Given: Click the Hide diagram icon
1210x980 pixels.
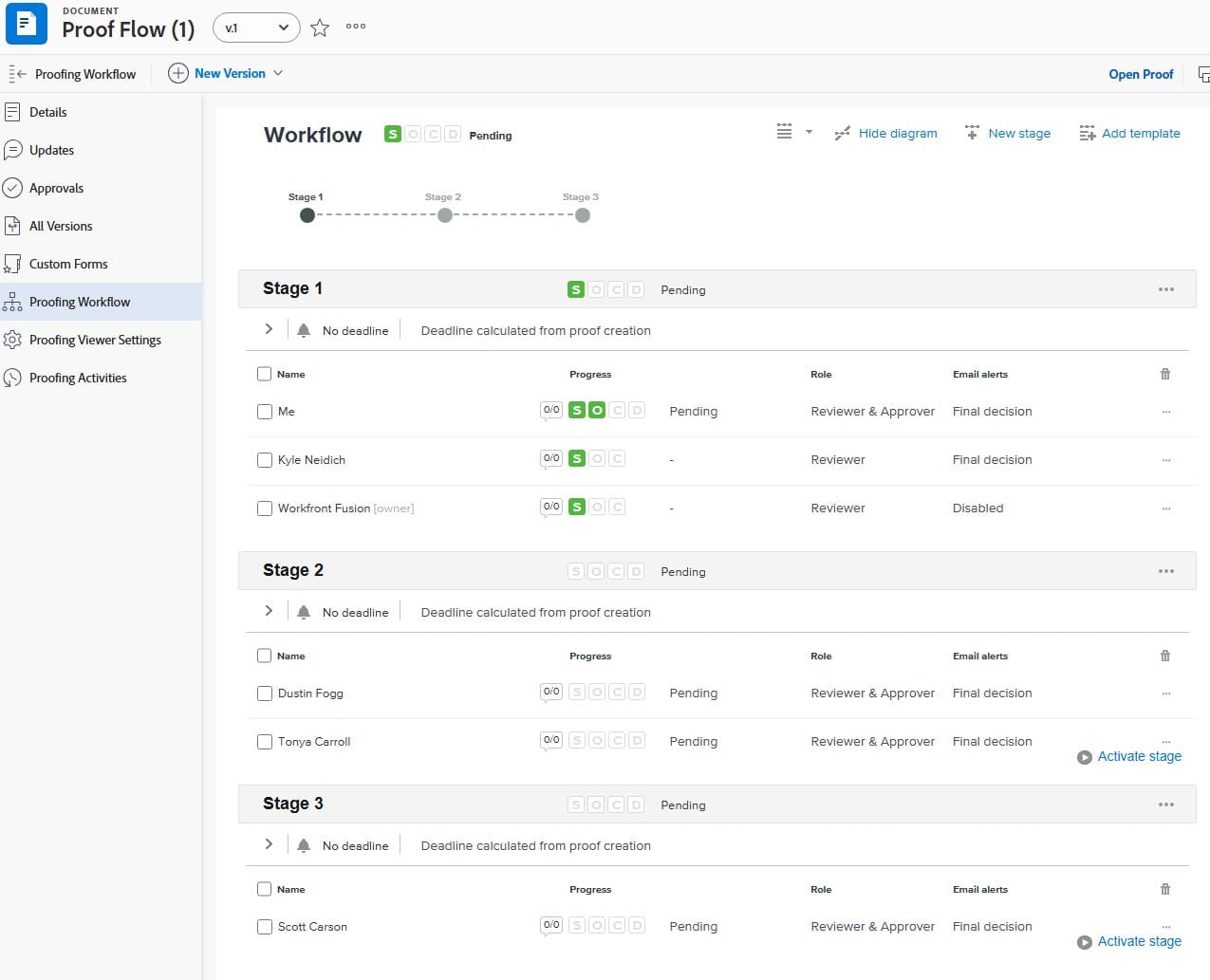Looking at the screenshot, I should point(842,134).
